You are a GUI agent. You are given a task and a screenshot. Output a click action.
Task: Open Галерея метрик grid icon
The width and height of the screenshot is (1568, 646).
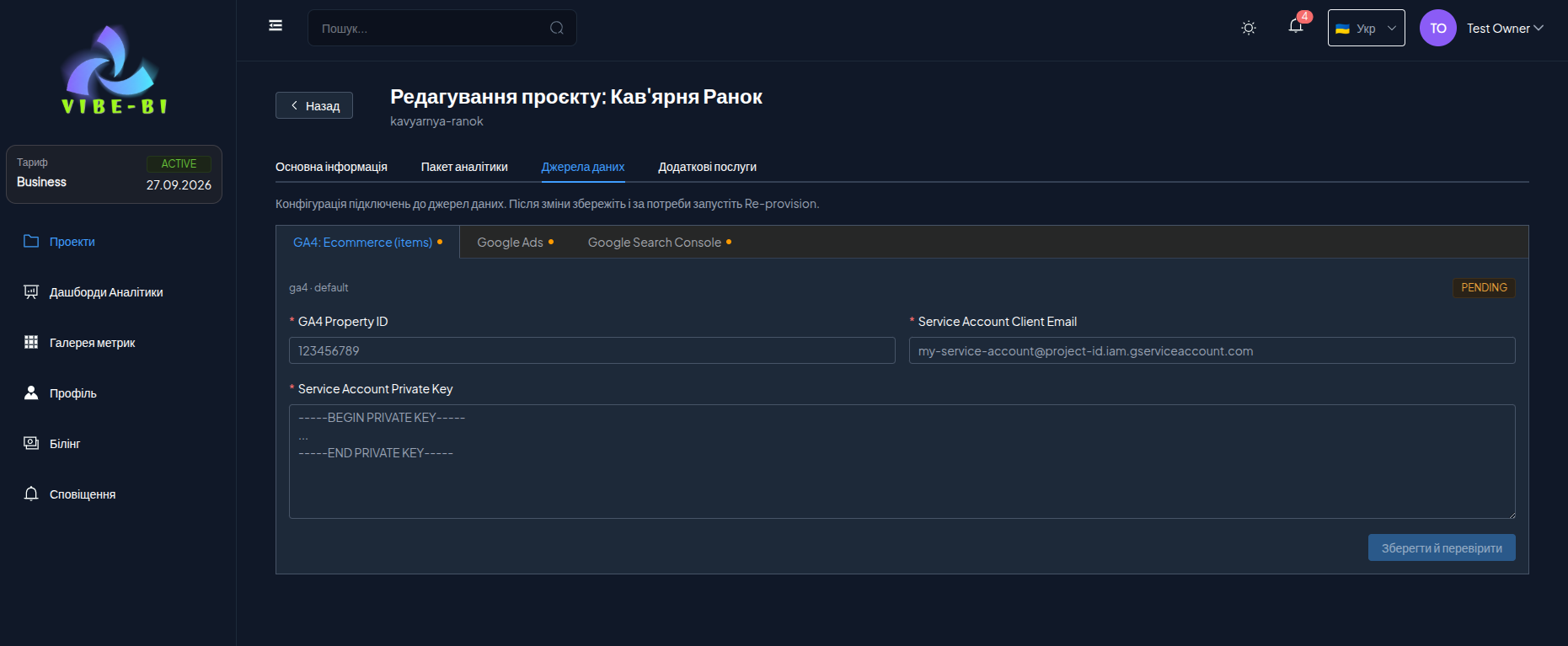pyautogui.click(x=31, y=342)
